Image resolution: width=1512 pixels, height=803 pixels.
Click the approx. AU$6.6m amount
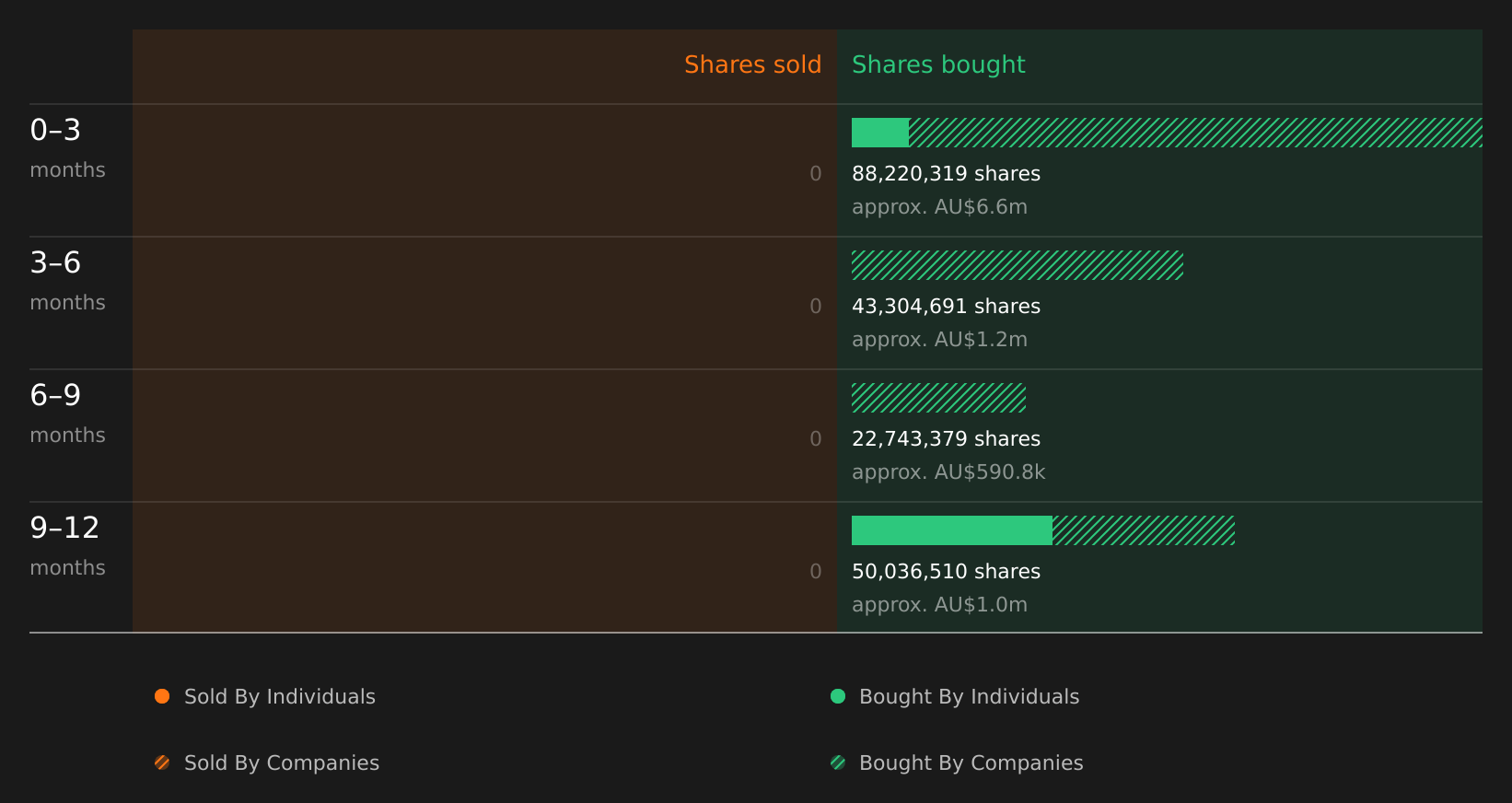pos(939,207)
